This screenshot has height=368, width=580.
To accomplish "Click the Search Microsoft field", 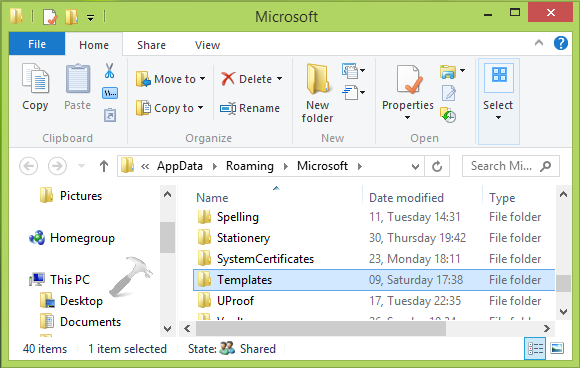I will click(510, 166).
